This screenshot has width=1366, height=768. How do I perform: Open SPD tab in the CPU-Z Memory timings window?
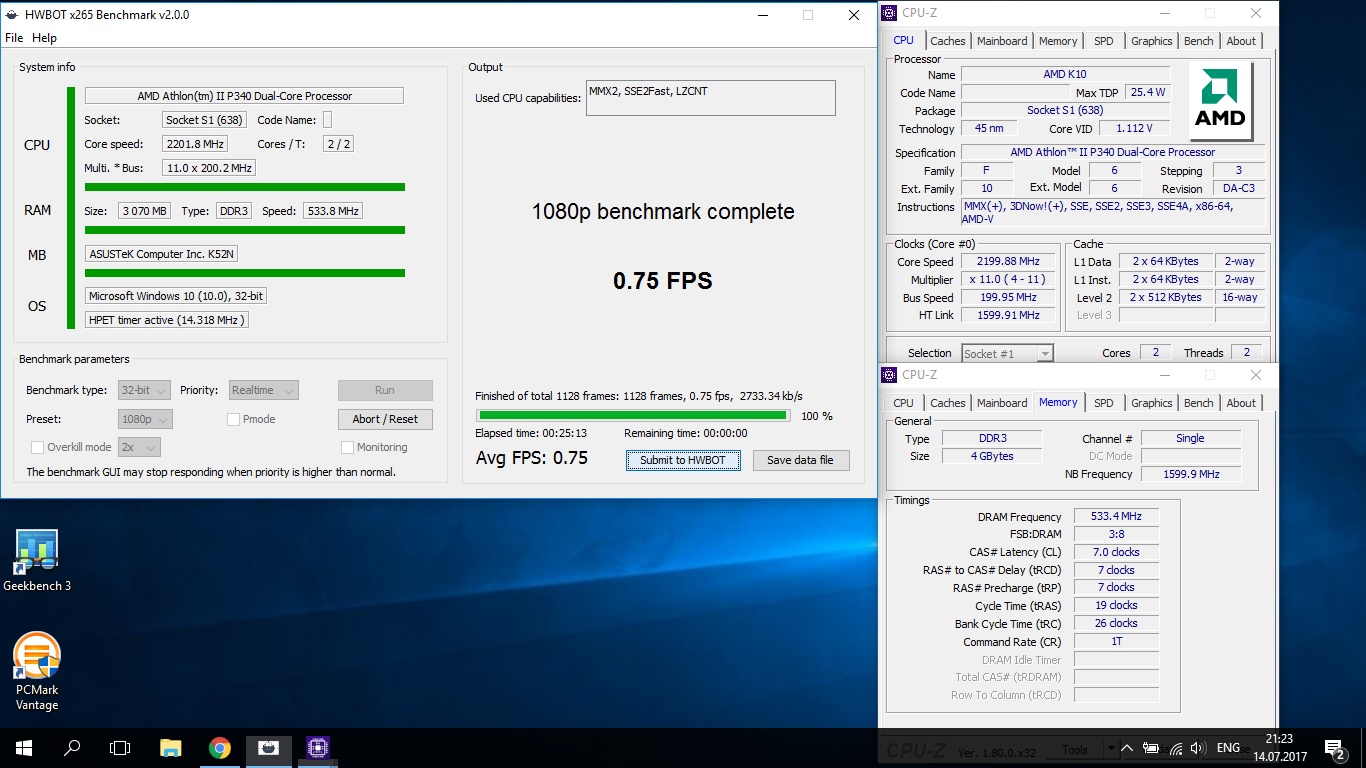(1103, 403)
